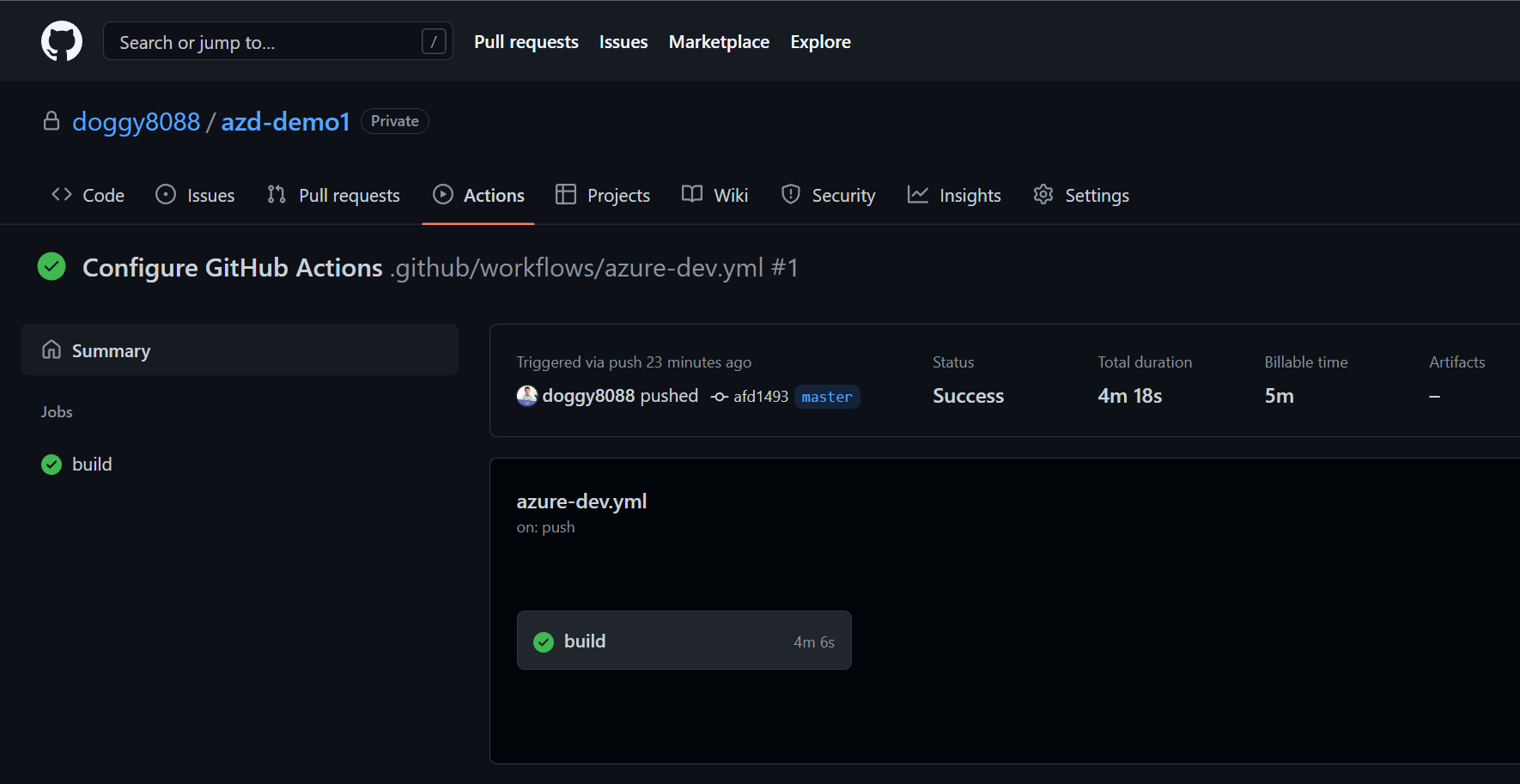Click the Insights graph icon
Screen dimensions: 1520x784
pos(918,195)
